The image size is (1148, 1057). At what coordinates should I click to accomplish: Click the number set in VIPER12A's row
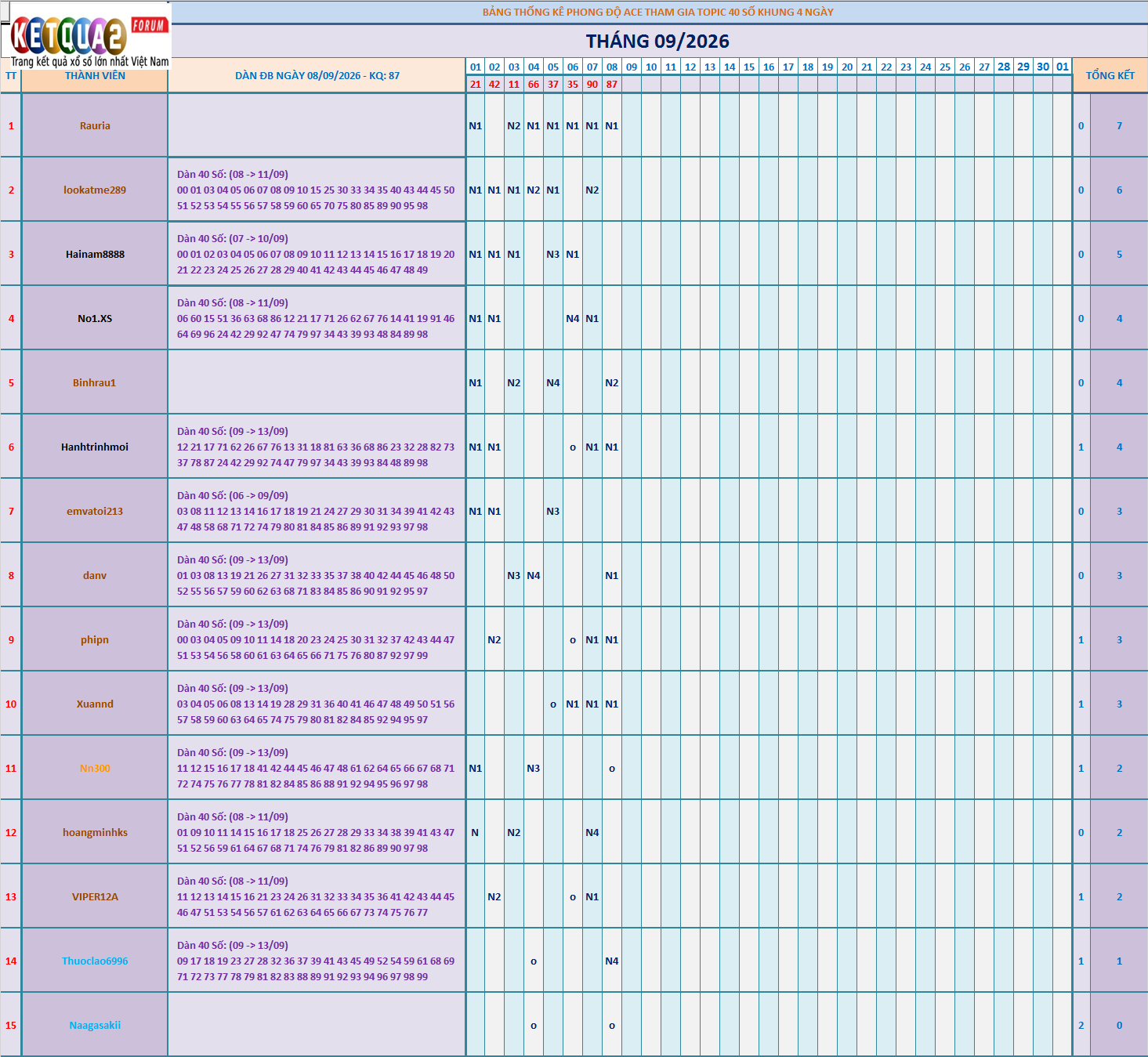click(x=316, y=897)
